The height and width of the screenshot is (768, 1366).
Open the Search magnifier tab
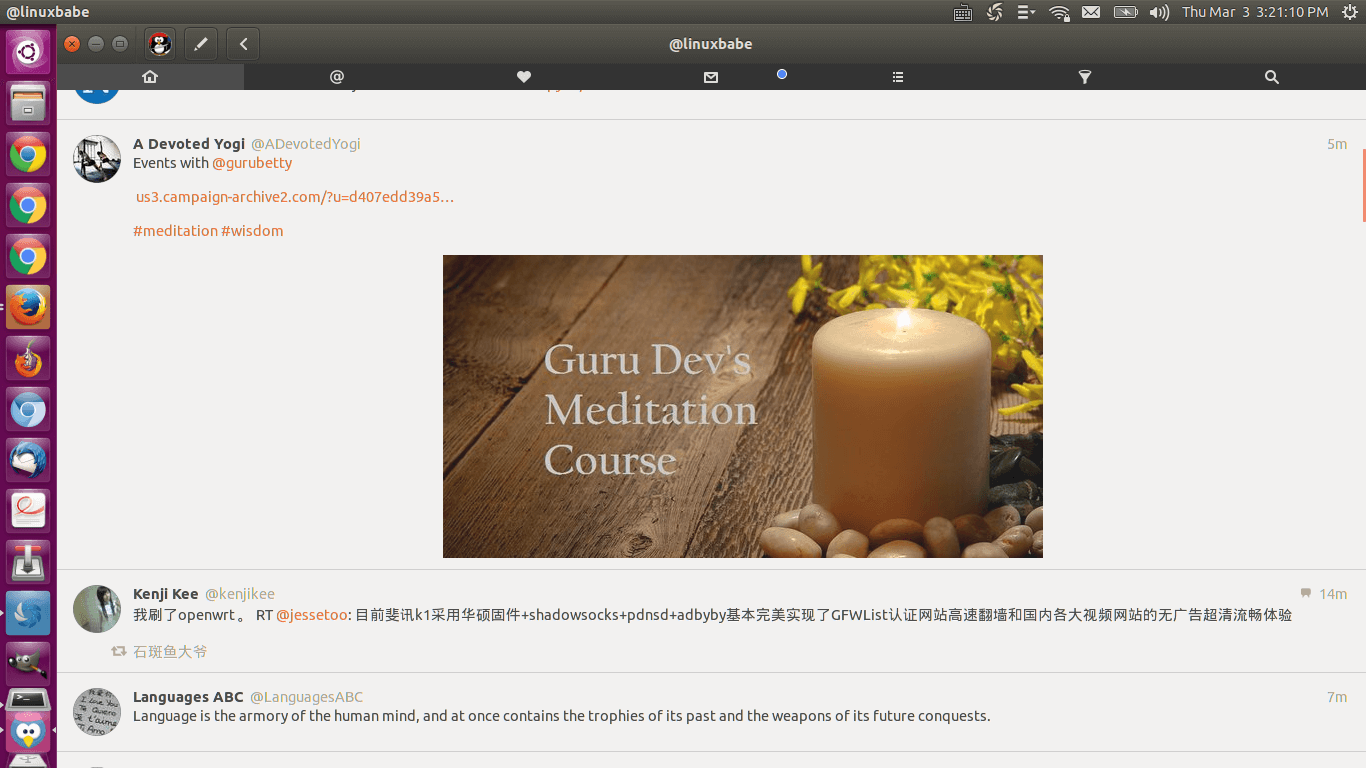click(1271, 77)
